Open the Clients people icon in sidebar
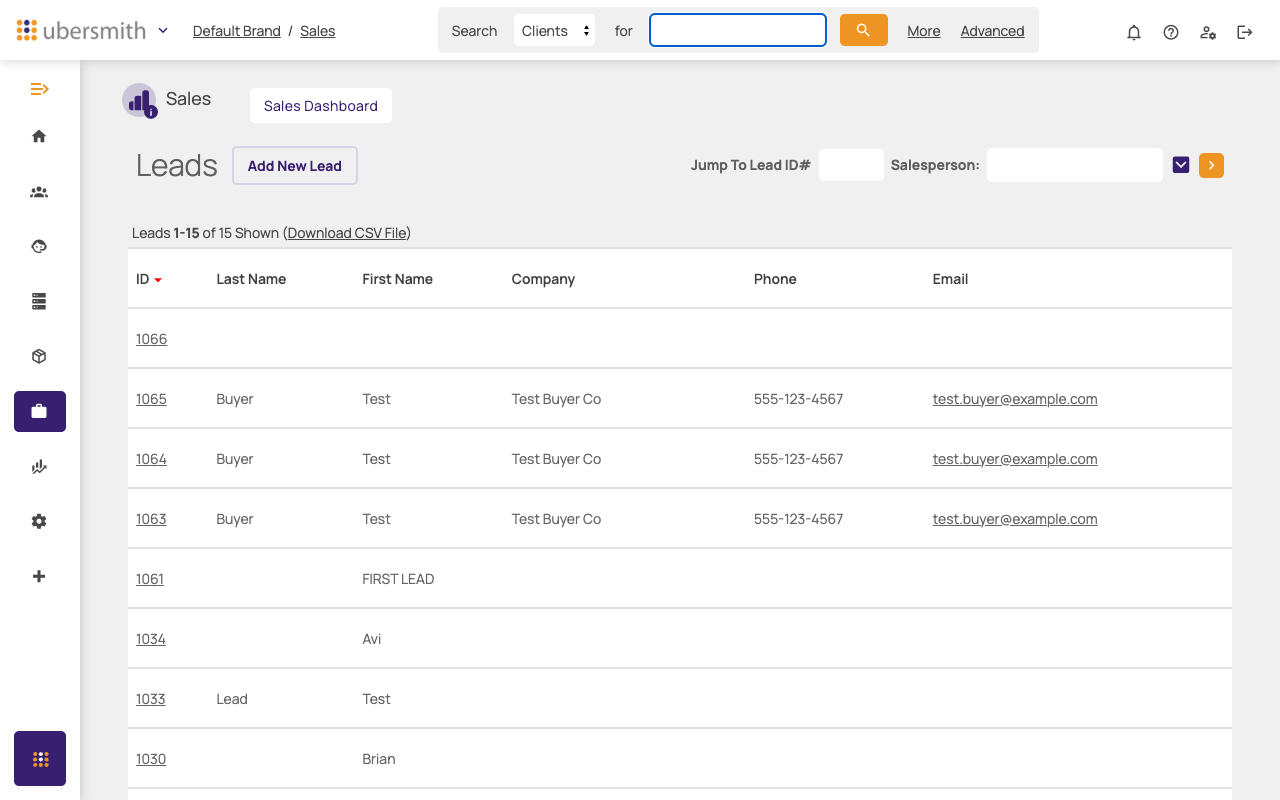The width and height of the screenshot is (1280, 800). point(39,192)
